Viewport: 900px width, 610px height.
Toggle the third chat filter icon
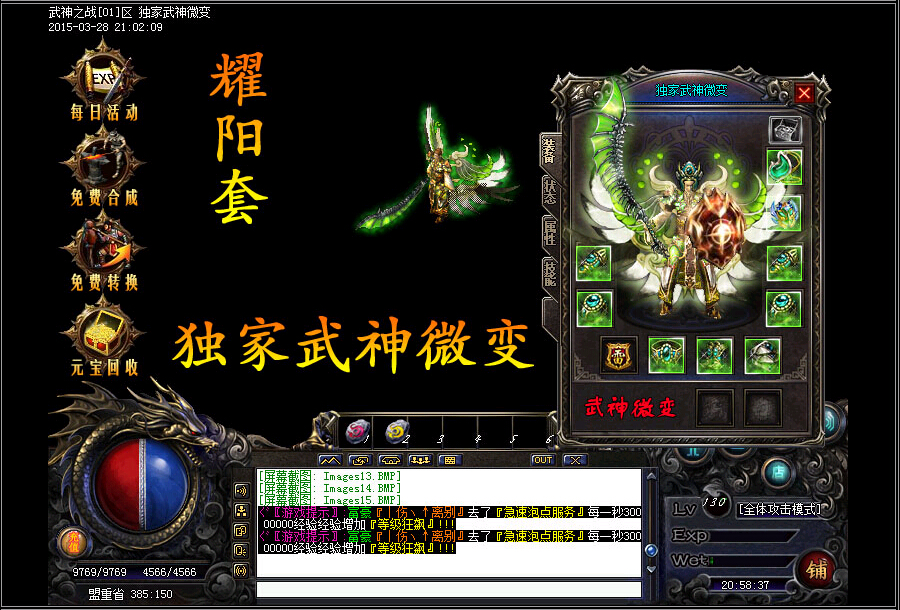coord(241,531)
